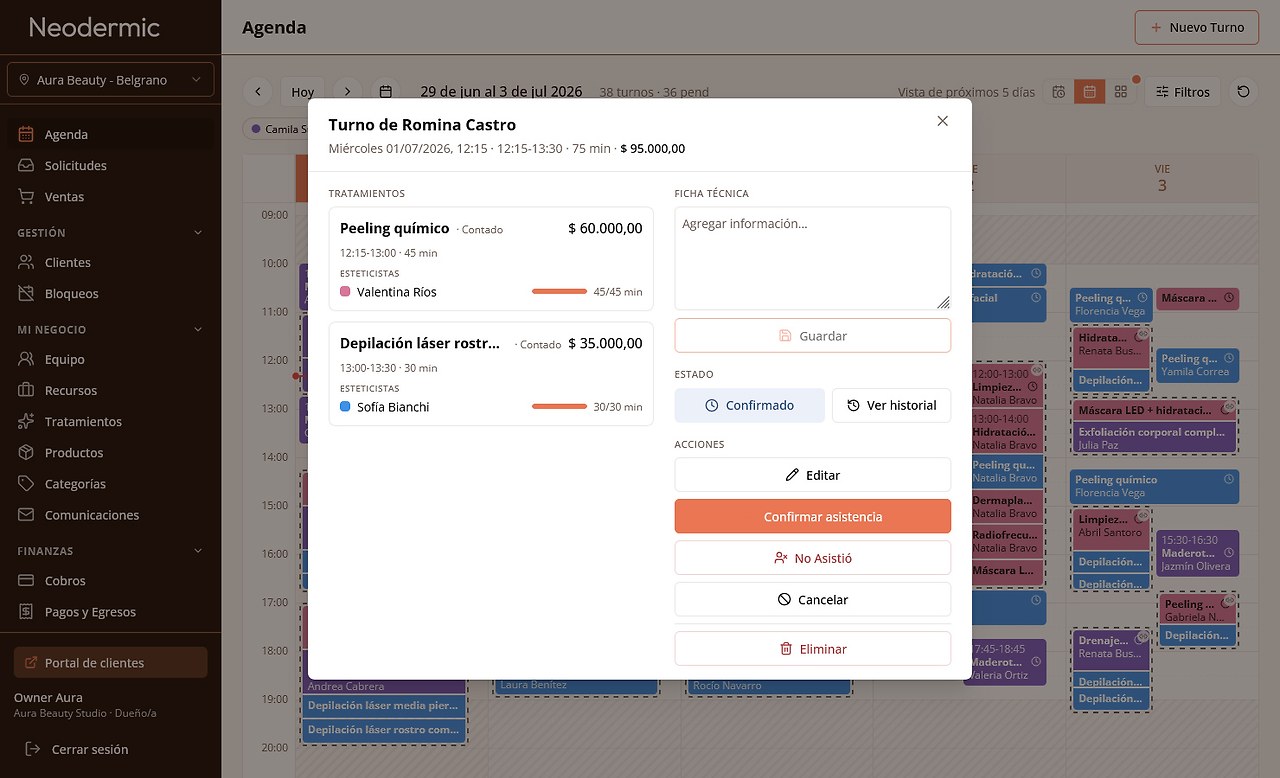The image size is (1280, 778).
Task: Save ficha técnica with Guardar
Action: click(812, 336)
